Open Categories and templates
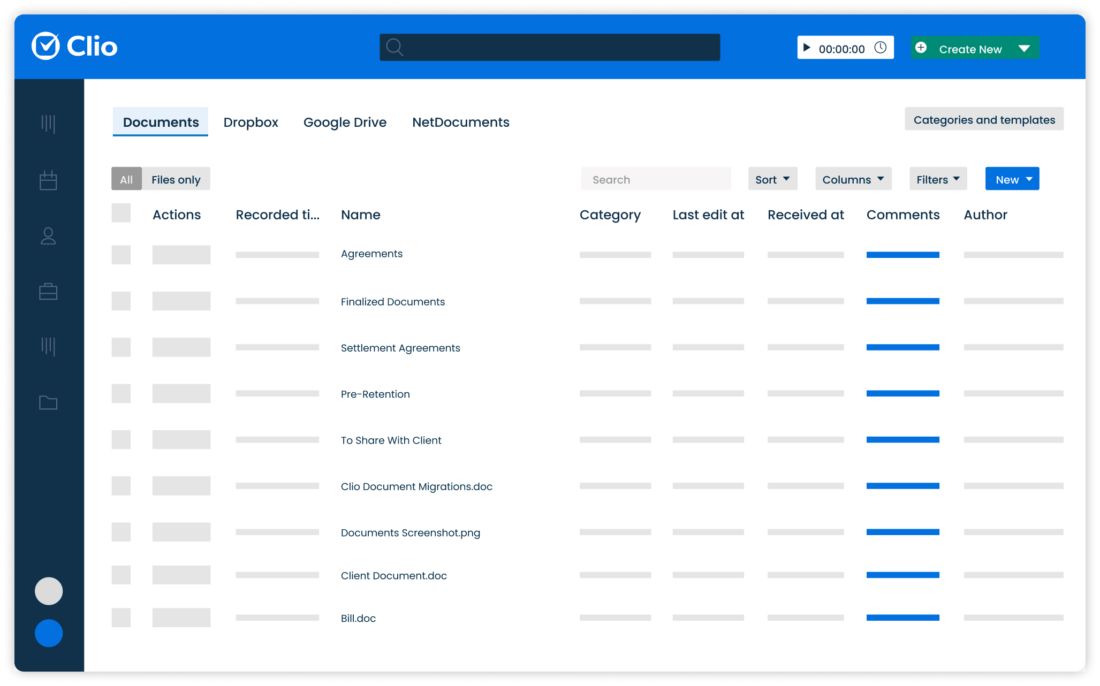Screen dimensions: 1100x686 [983, 118]
